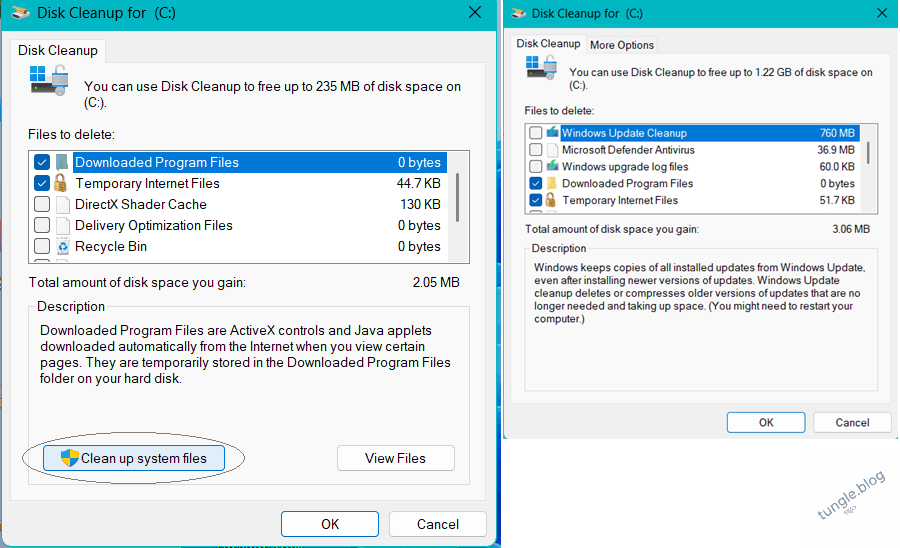Click OK in right Disk Cleanup window

click(x=766, y=422)
